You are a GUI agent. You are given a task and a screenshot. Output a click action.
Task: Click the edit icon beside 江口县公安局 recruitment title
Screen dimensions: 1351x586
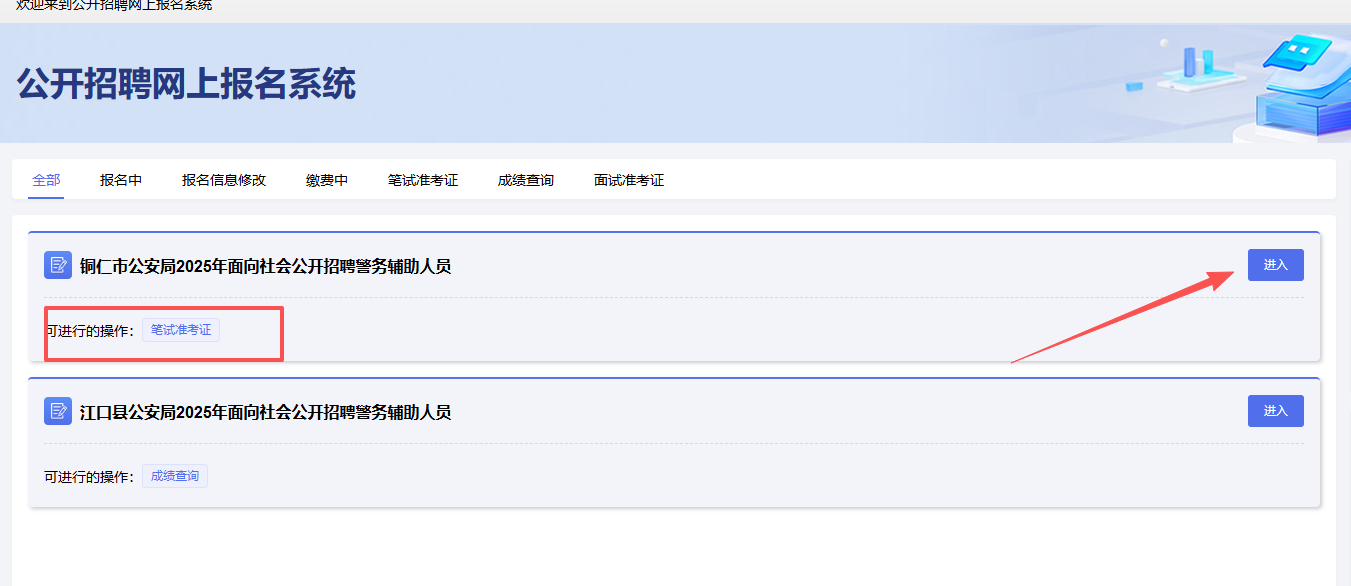pyautogui.click(x=58, y=411)
